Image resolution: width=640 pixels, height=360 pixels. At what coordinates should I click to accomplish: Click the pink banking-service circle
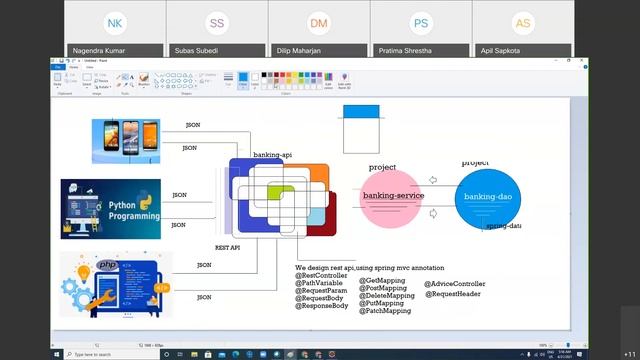pyautogui.click(x=390, y=198)
